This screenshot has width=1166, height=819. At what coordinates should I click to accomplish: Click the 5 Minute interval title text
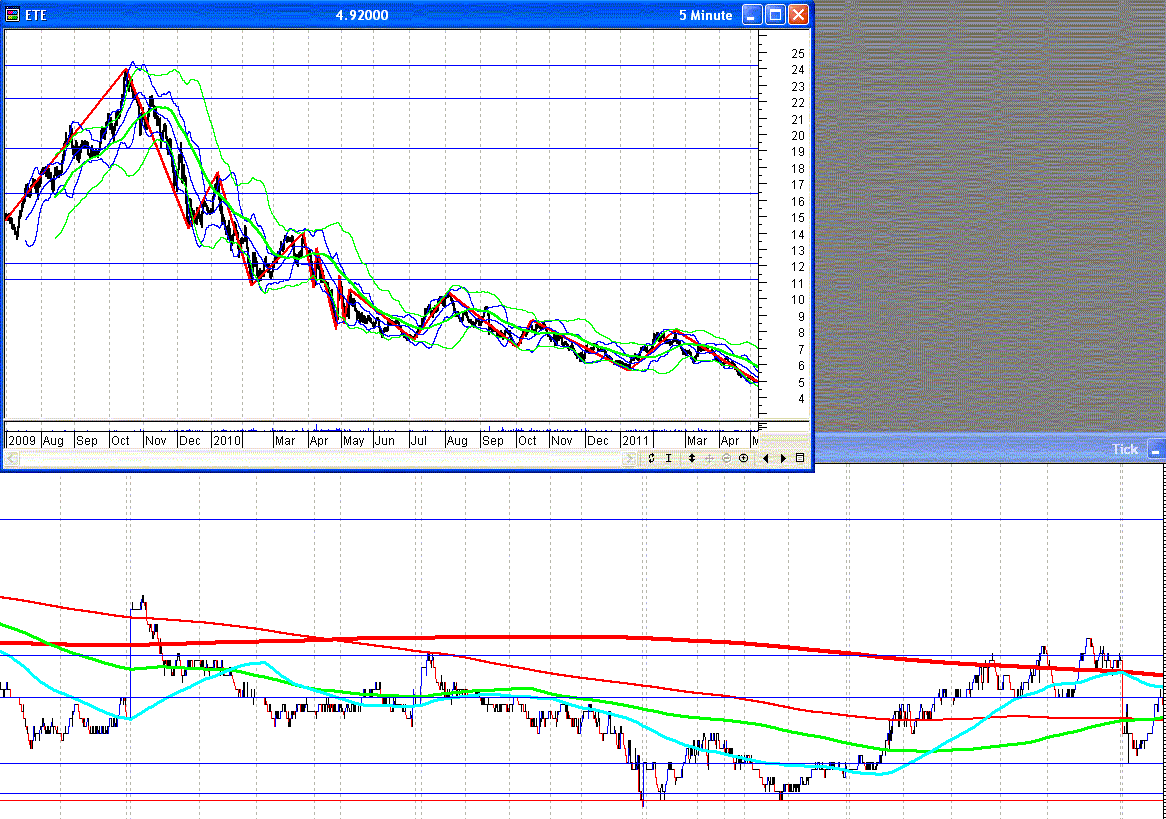coord(705,15)
